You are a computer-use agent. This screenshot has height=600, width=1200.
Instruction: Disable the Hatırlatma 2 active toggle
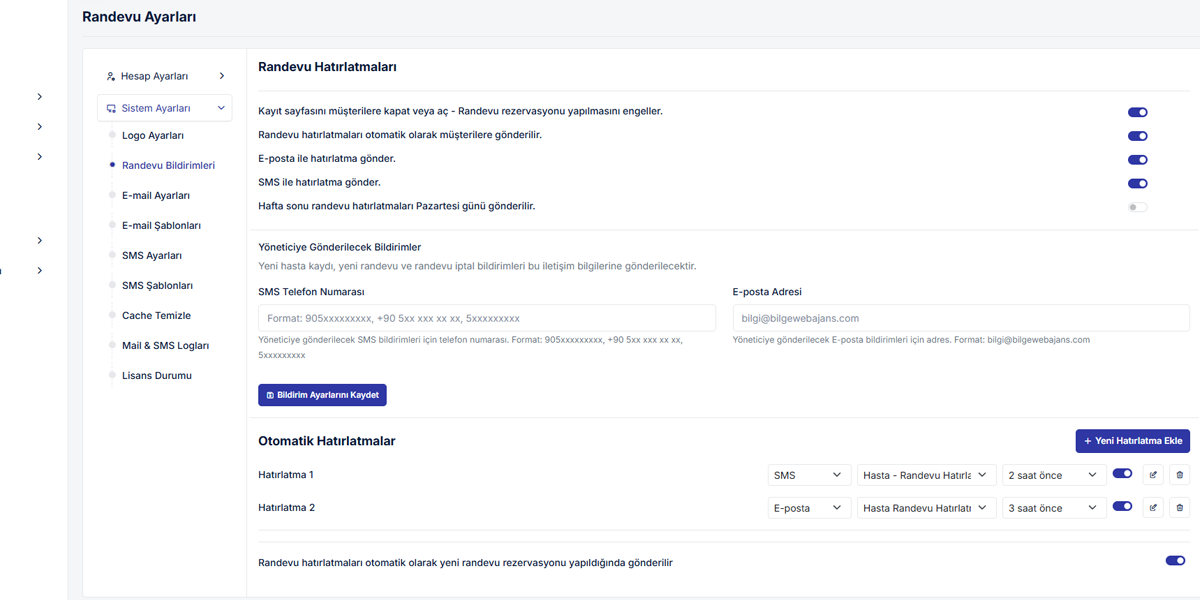click(1122, 507)
